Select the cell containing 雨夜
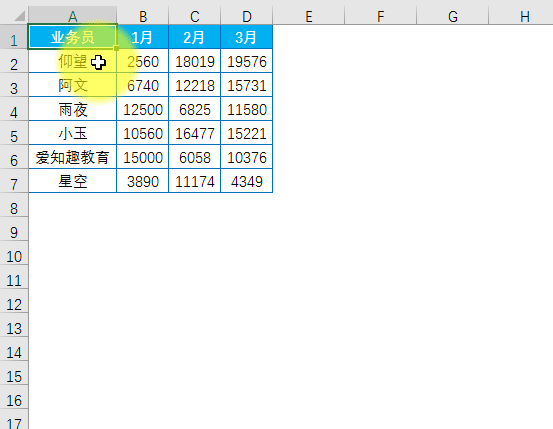 (72, 109)
